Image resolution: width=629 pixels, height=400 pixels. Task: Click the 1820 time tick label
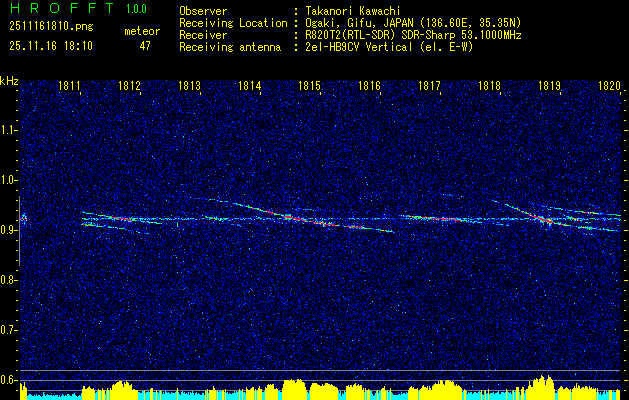(609, 85)
